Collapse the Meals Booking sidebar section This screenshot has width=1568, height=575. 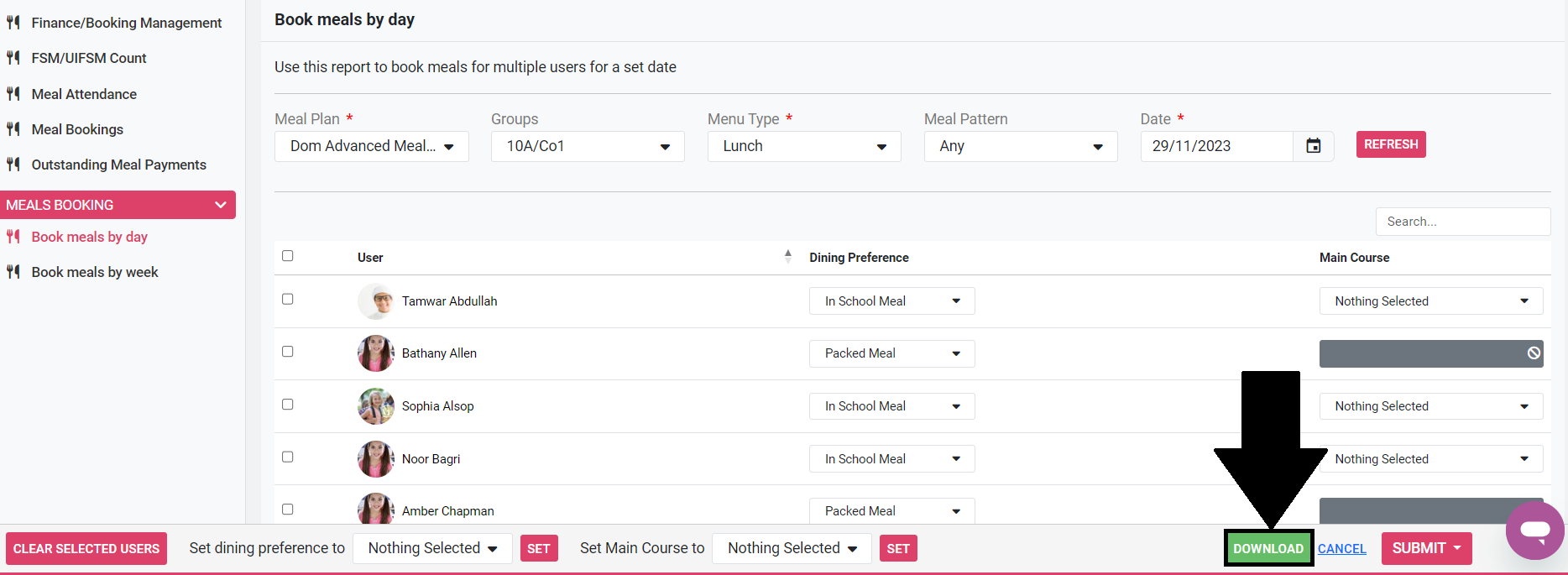(220, 205)
